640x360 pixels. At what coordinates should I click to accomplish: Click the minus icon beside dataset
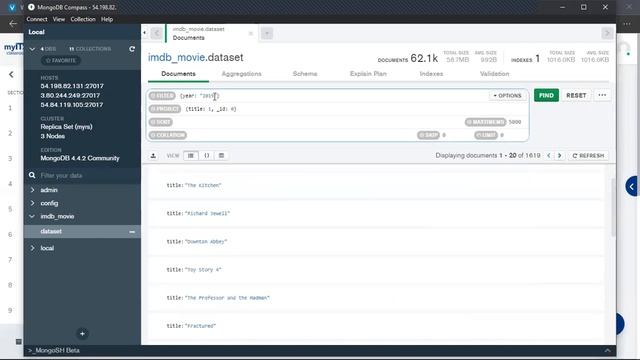click(x=132, y=231)
